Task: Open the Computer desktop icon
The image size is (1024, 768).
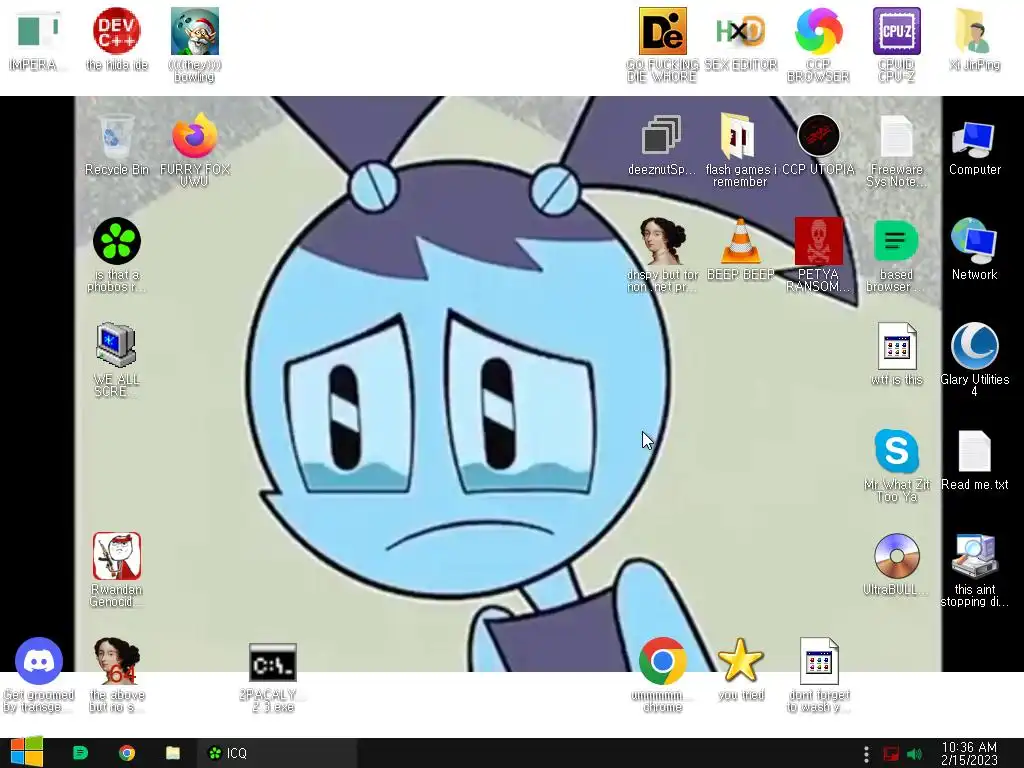Action: pos(974,139)
